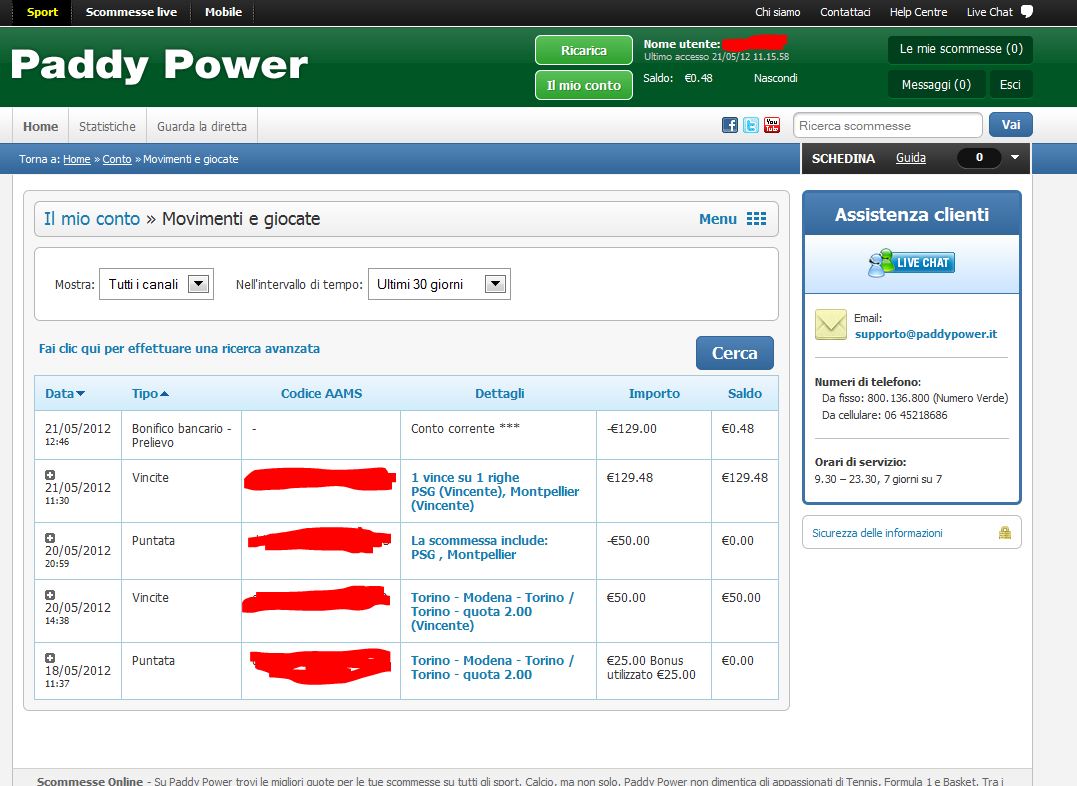
Task: Open Guarda la diretta tab
Action: click(202, 126)
